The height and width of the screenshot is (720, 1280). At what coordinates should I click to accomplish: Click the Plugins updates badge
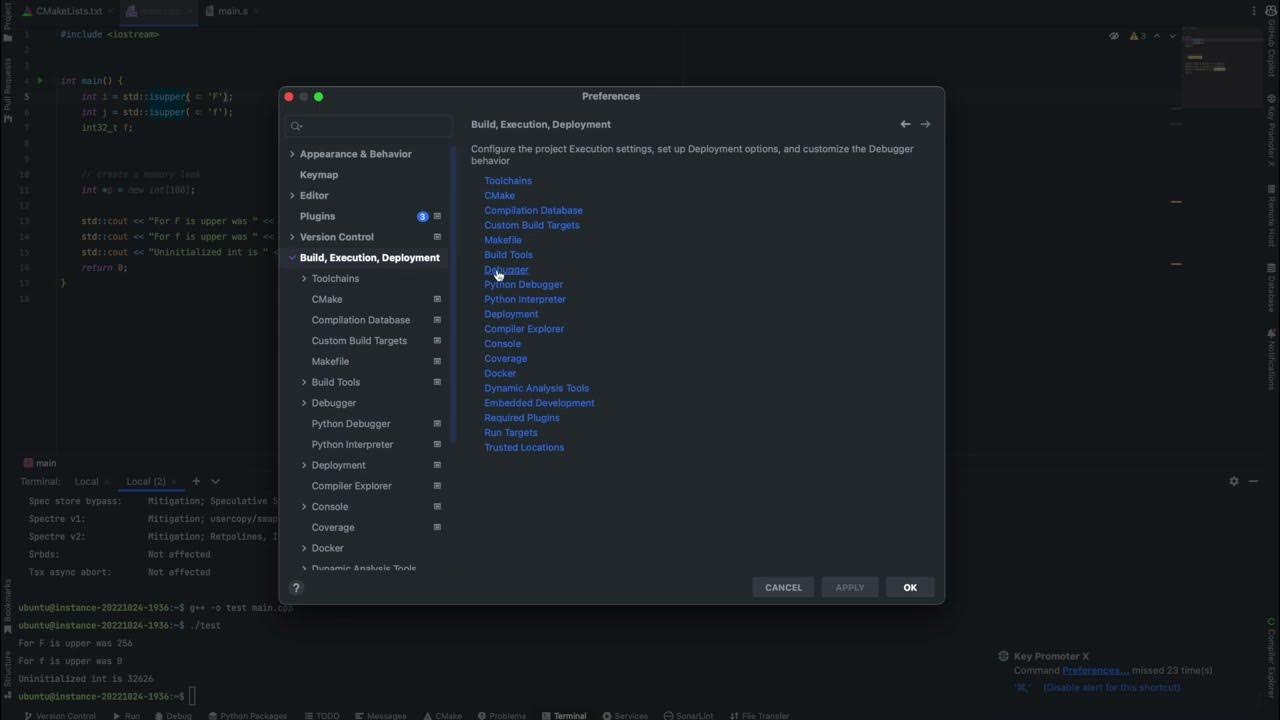point(423,216)
